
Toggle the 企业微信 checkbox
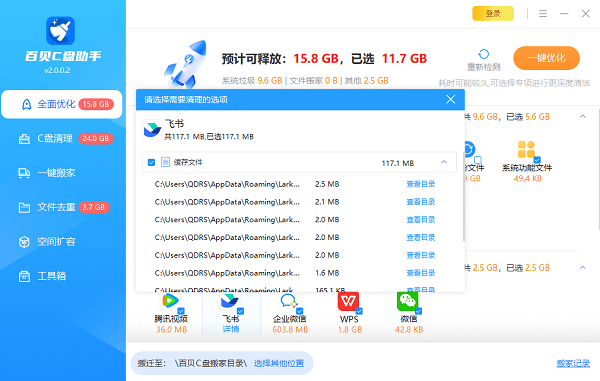pos(300,311)
